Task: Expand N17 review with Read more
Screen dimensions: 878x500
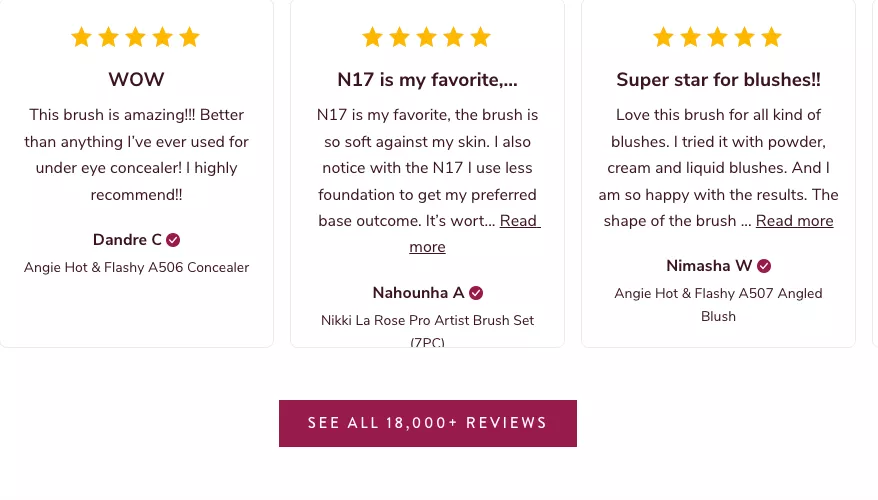Action: tap(519, 221)
